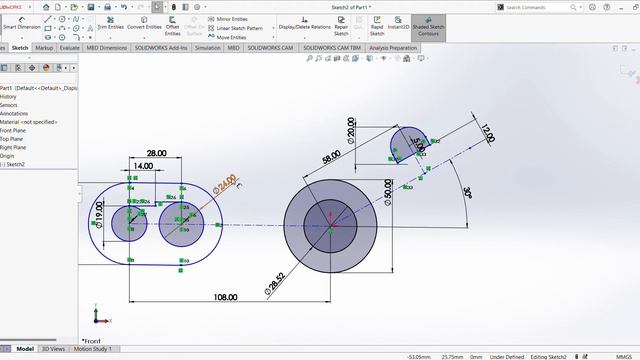This screenshot has height=360, width=640.
Task: Click the Offset Entities tool
Action: click(x=172, y=27)
